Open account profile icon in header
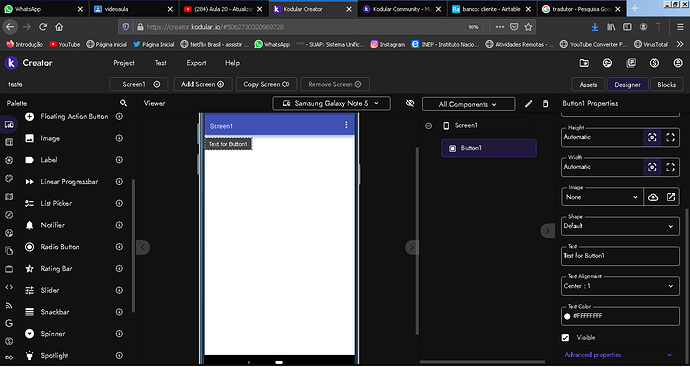690x367 pixels. coord(678,63)
